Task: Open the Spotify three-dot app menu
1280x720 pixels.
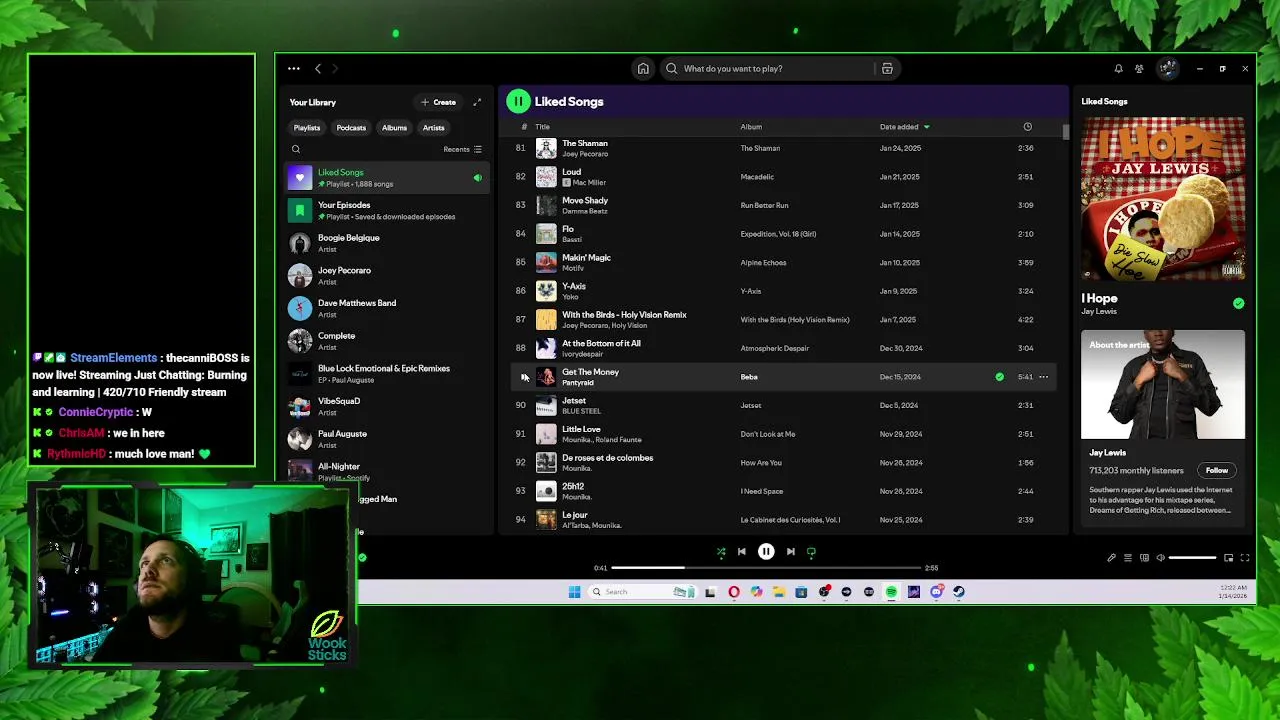Action: 294,69
